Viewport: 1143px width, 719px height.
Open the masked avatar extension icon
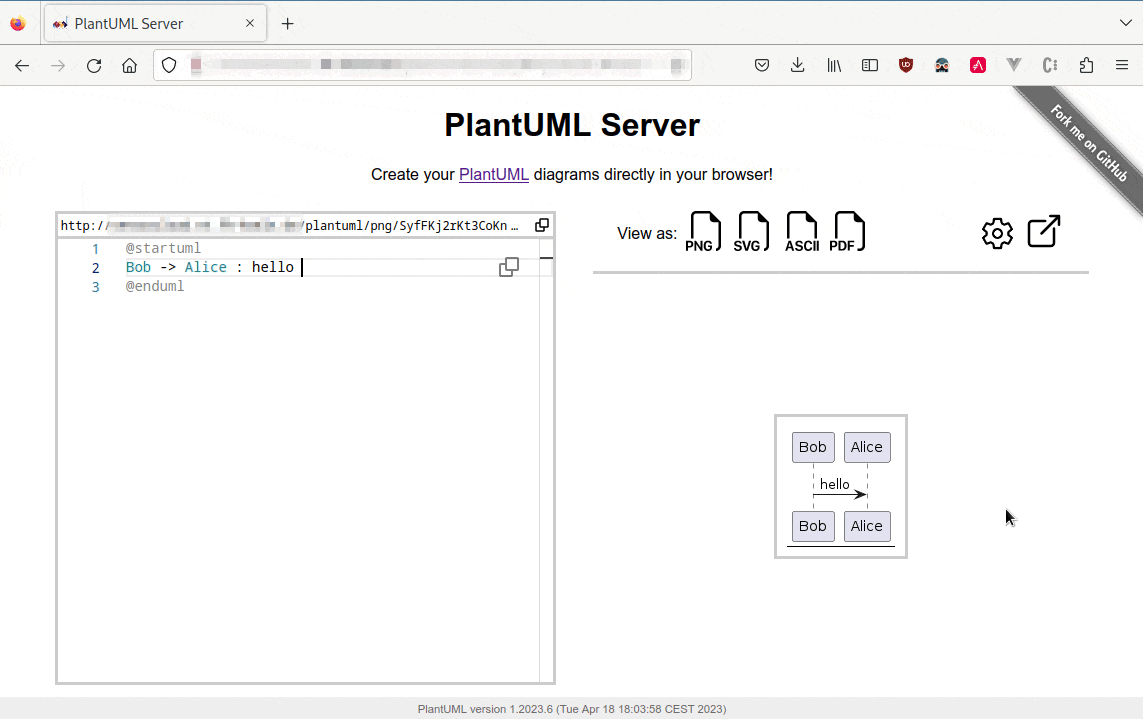pos(942,66)
